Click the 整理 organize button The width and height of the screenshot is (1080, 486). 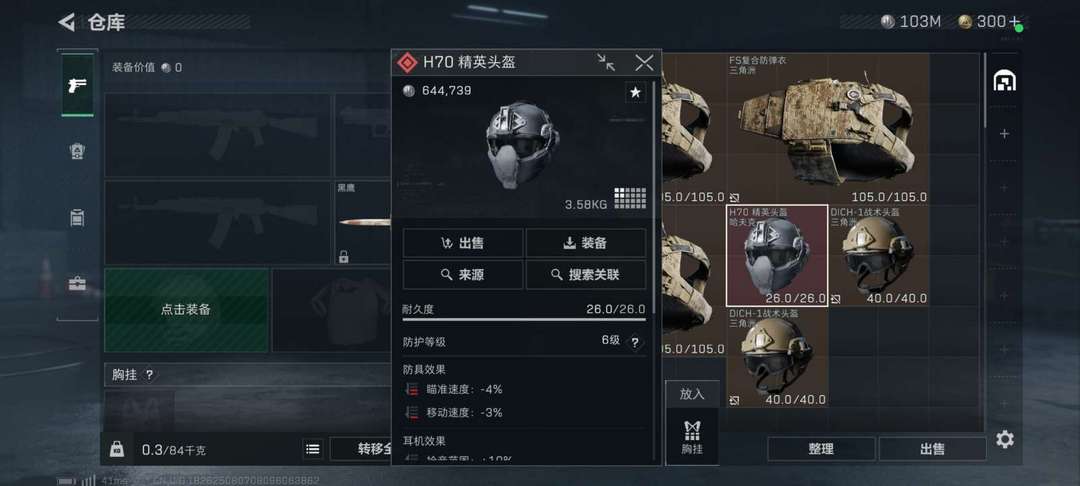point(821,449)
